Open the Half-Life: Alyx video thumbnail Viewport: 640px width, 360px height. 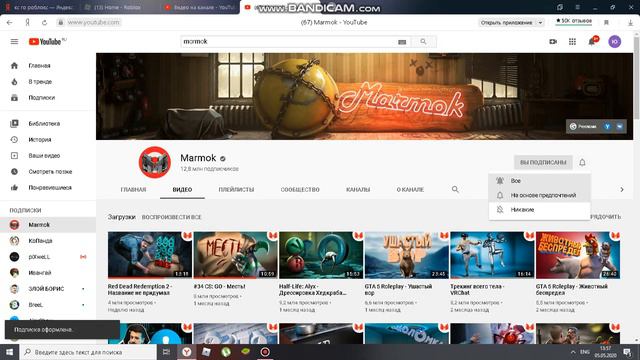click(x=321, y=256)
